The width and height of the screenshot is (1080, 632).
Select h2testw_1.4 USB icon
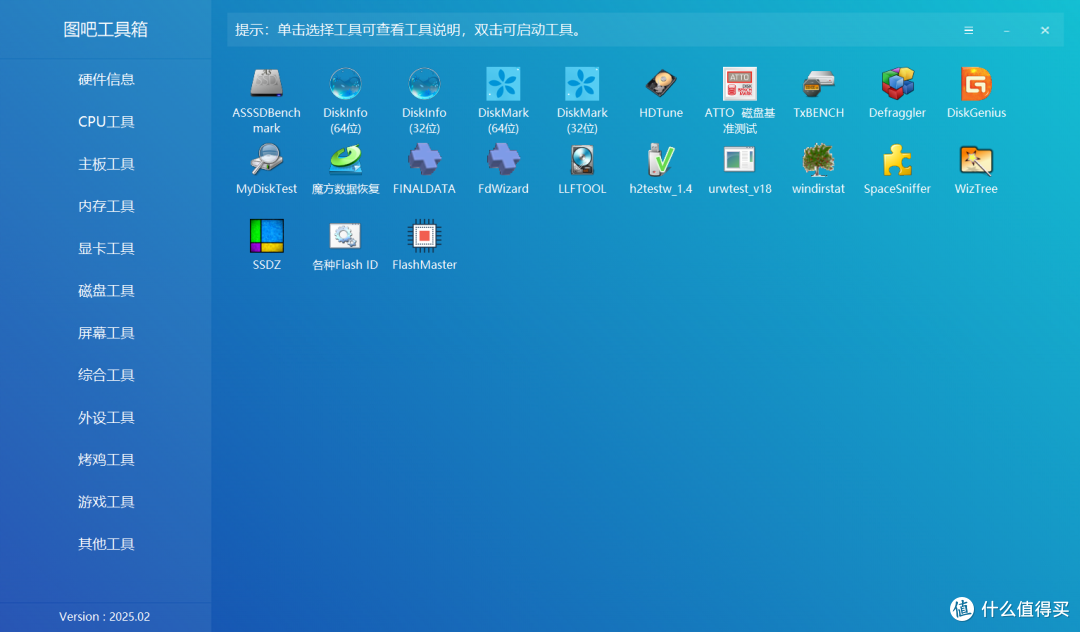tap(661, 160)
